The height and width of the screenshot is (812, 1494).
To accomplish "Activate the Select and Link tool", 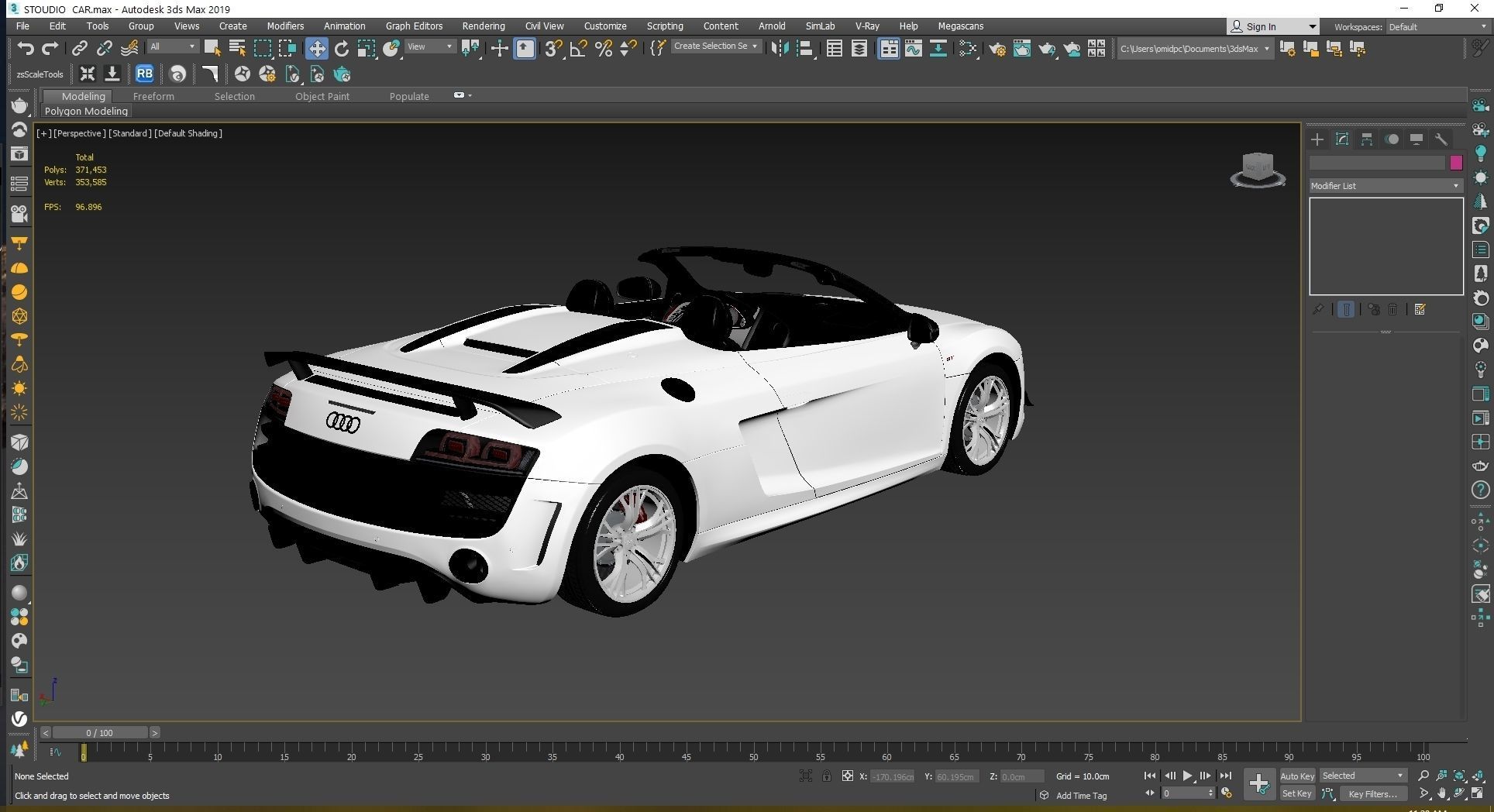I will click(79, 48).
